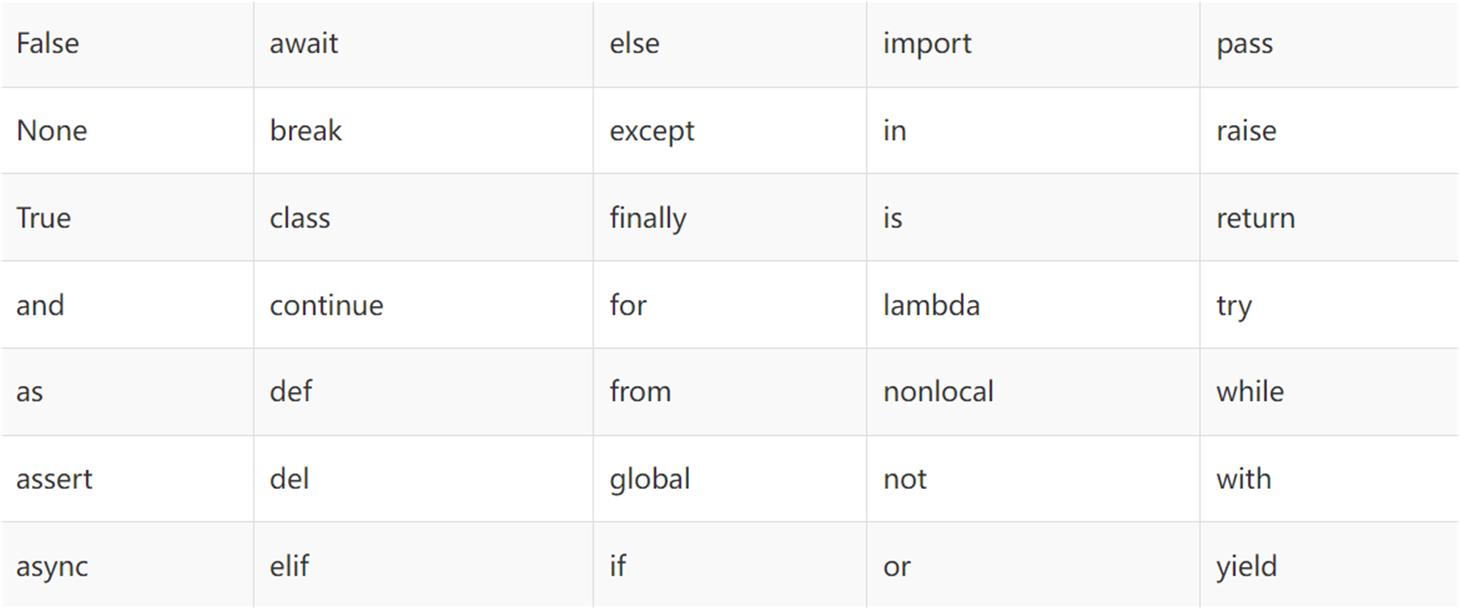Click the 'break' keyword
Image resolution: width=1460 pixels, height=609 pixels.
pyautogui.click(x=305, y=131)
